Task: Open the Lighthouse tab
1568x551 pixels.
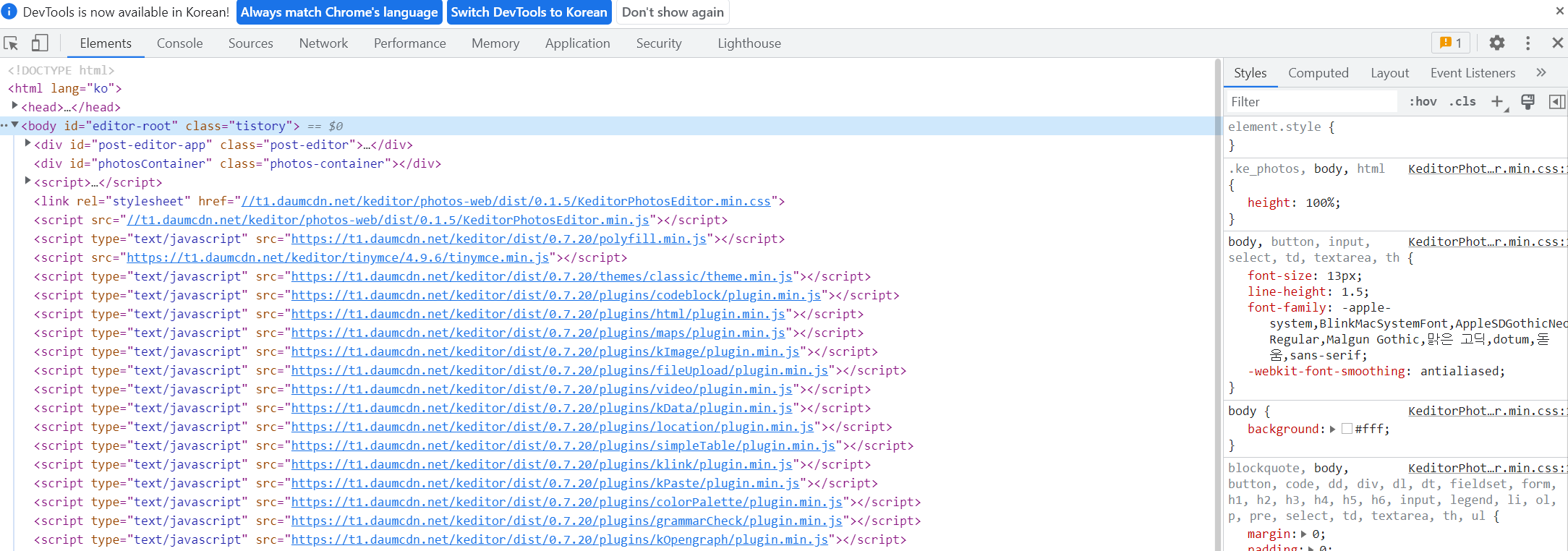Action: [x=749, y=43]
